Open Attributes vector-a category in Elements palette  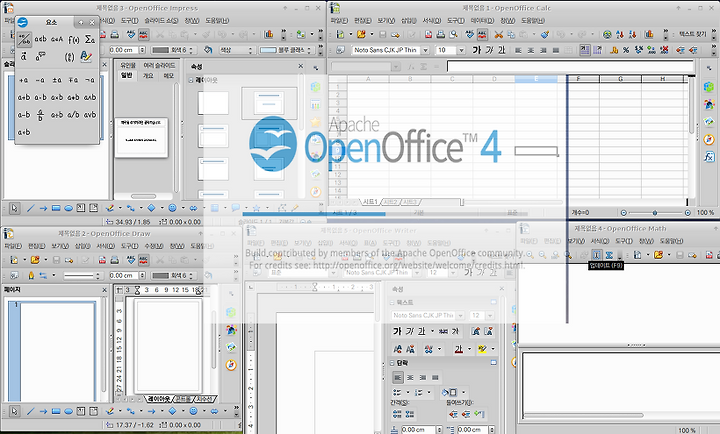tap(24, 56)
